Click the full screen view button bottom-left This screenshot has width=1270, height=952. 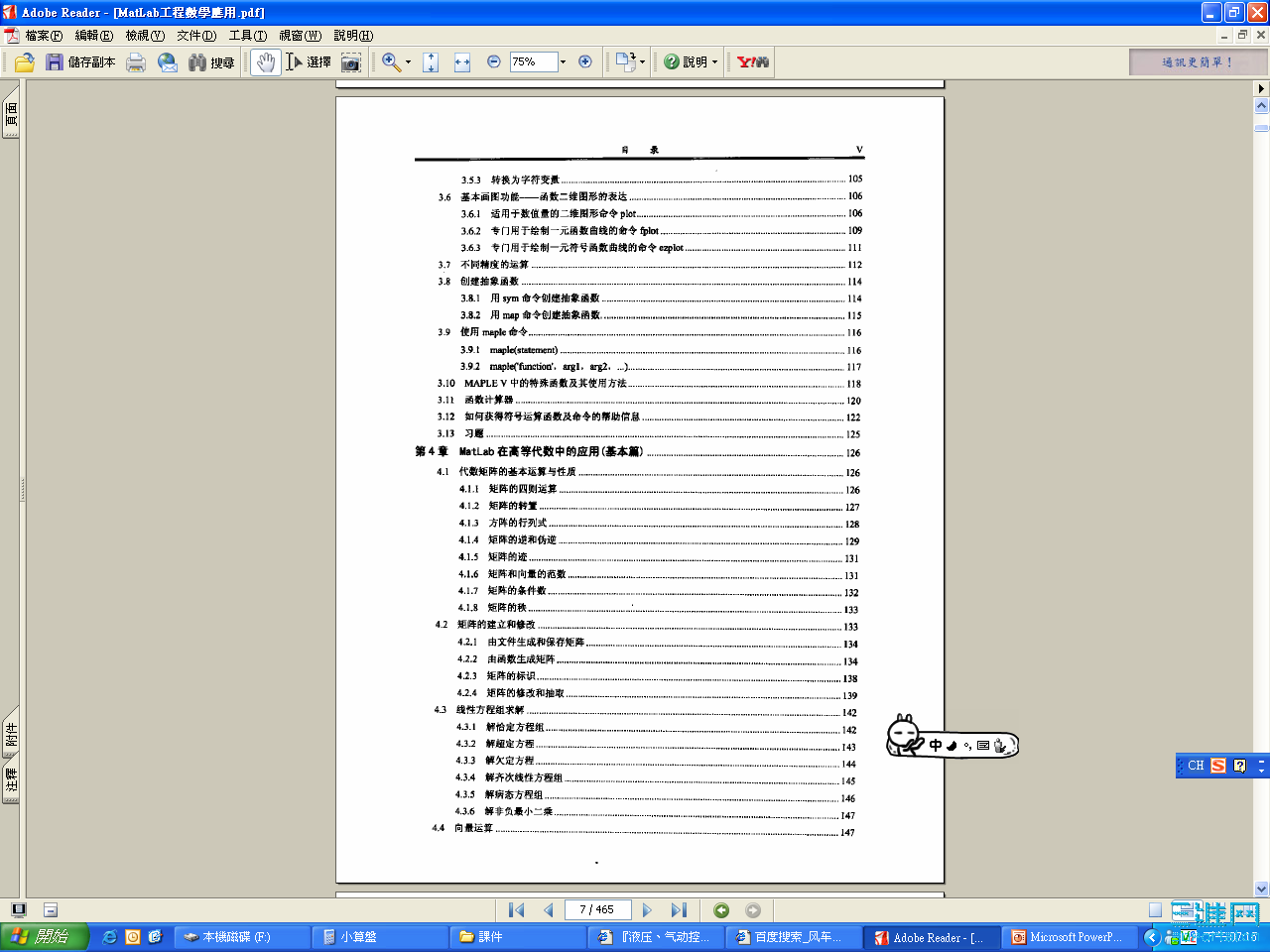click(18, 910)
